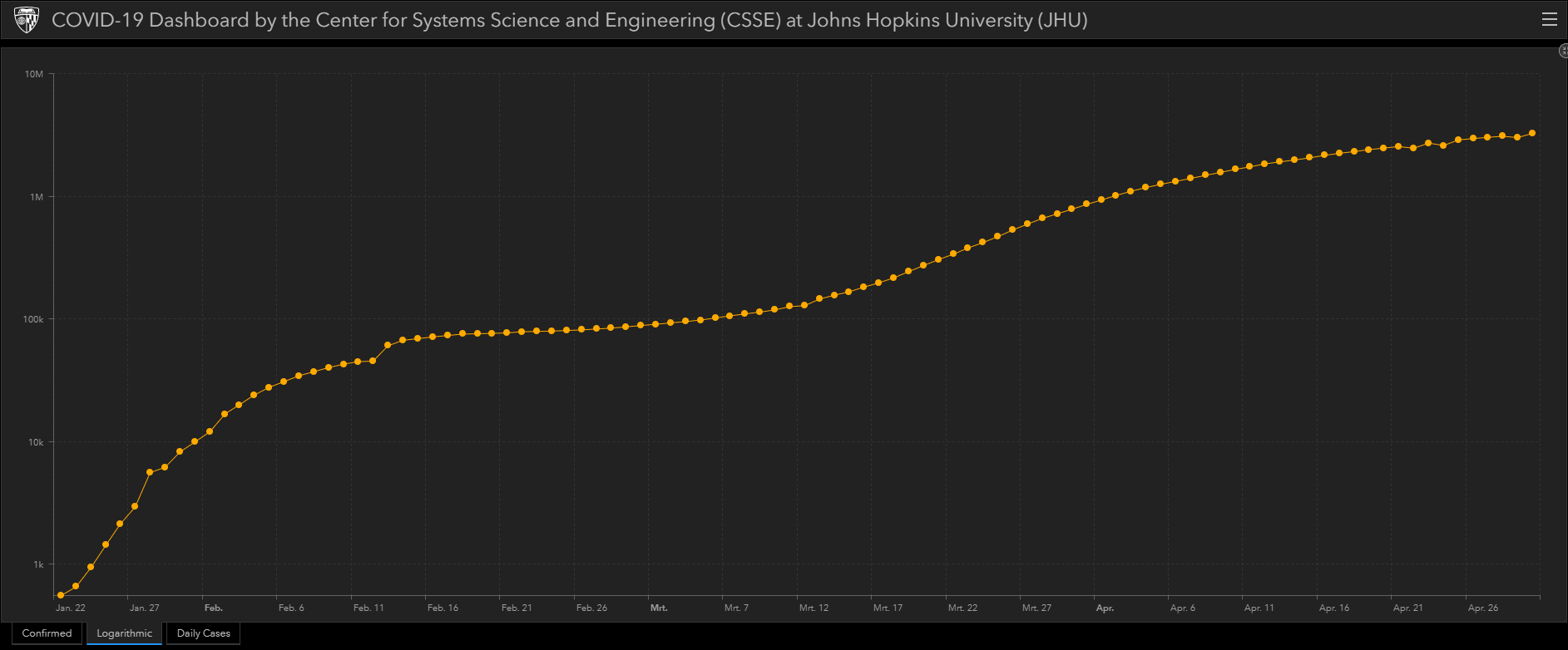
Task: Click the Apr. 11 date label
Action: coord(1259,608)
